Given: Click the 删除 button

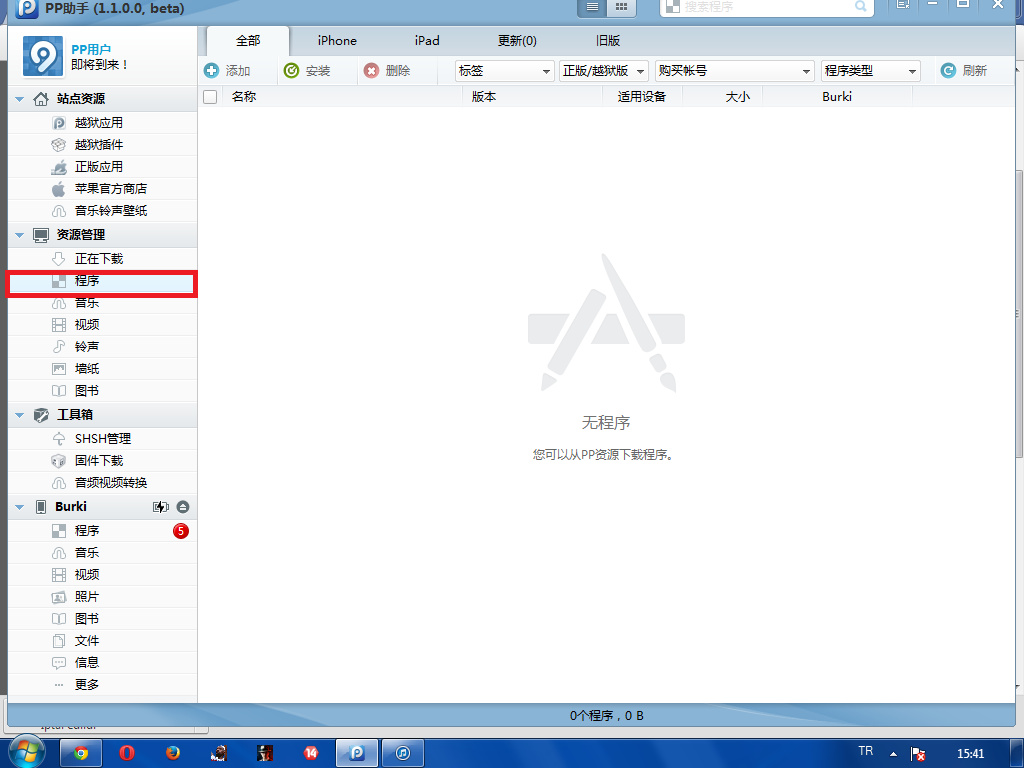Looking at the screenshot, I should 387,71.
